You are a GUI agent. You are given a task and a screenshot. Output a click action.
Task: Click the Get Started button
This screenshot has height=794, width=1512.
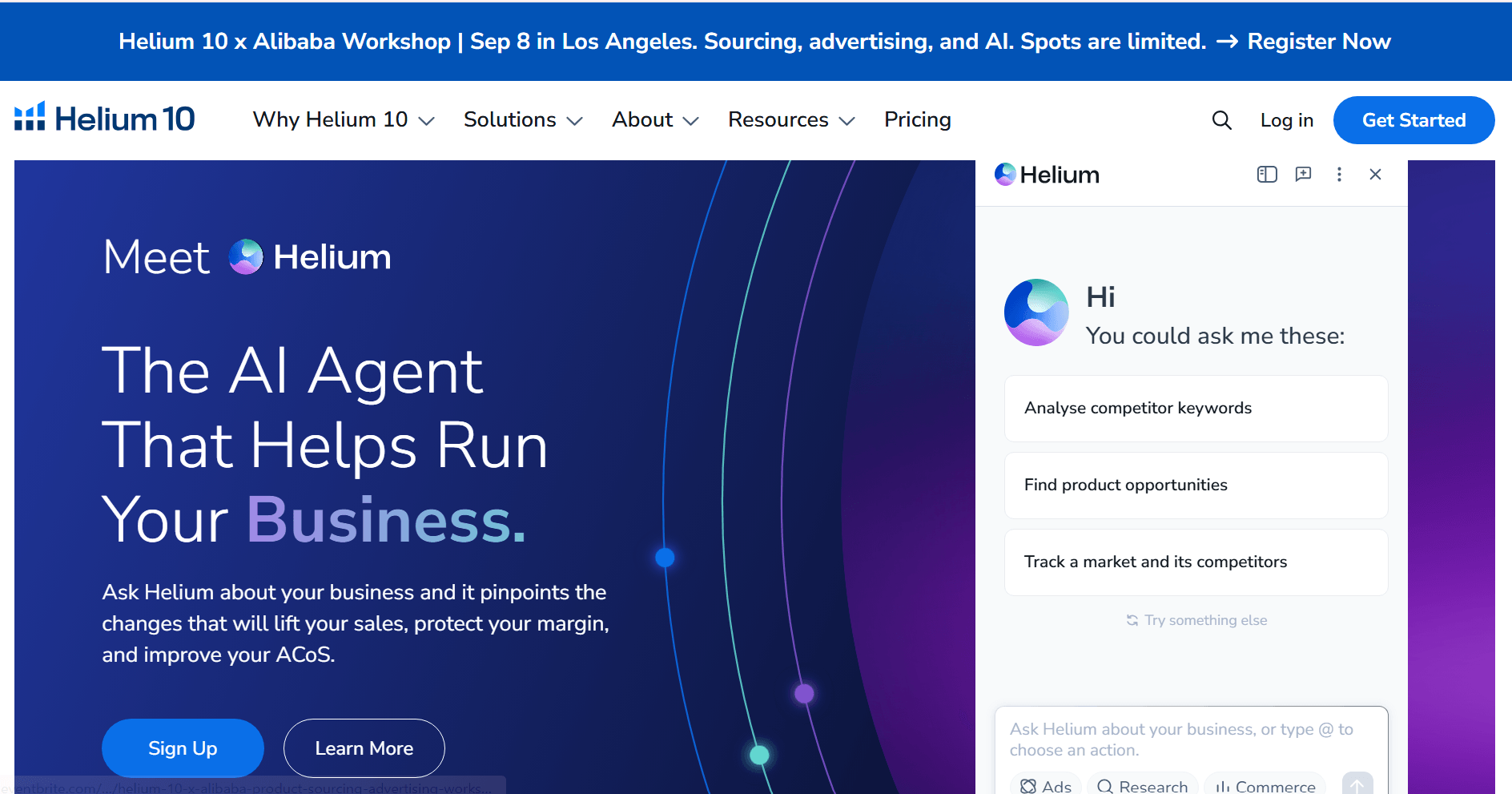click(1413, 120)
